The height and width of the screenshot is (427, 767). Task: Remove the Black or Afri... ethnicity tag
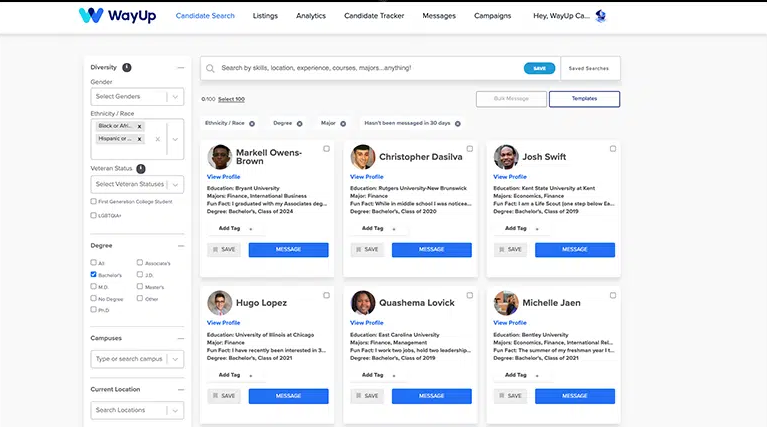pyautogui.click(x=139, y=126)
